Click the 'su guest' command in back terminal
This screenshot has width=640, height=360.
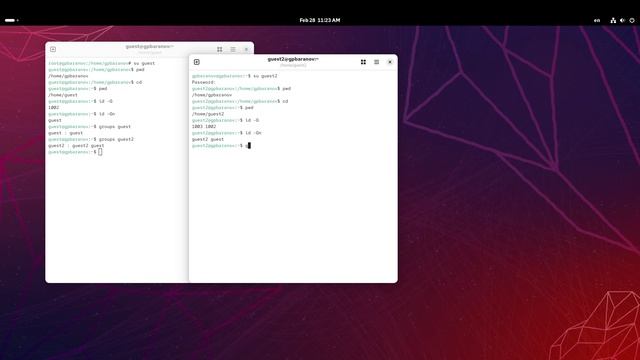pos(144,63)
